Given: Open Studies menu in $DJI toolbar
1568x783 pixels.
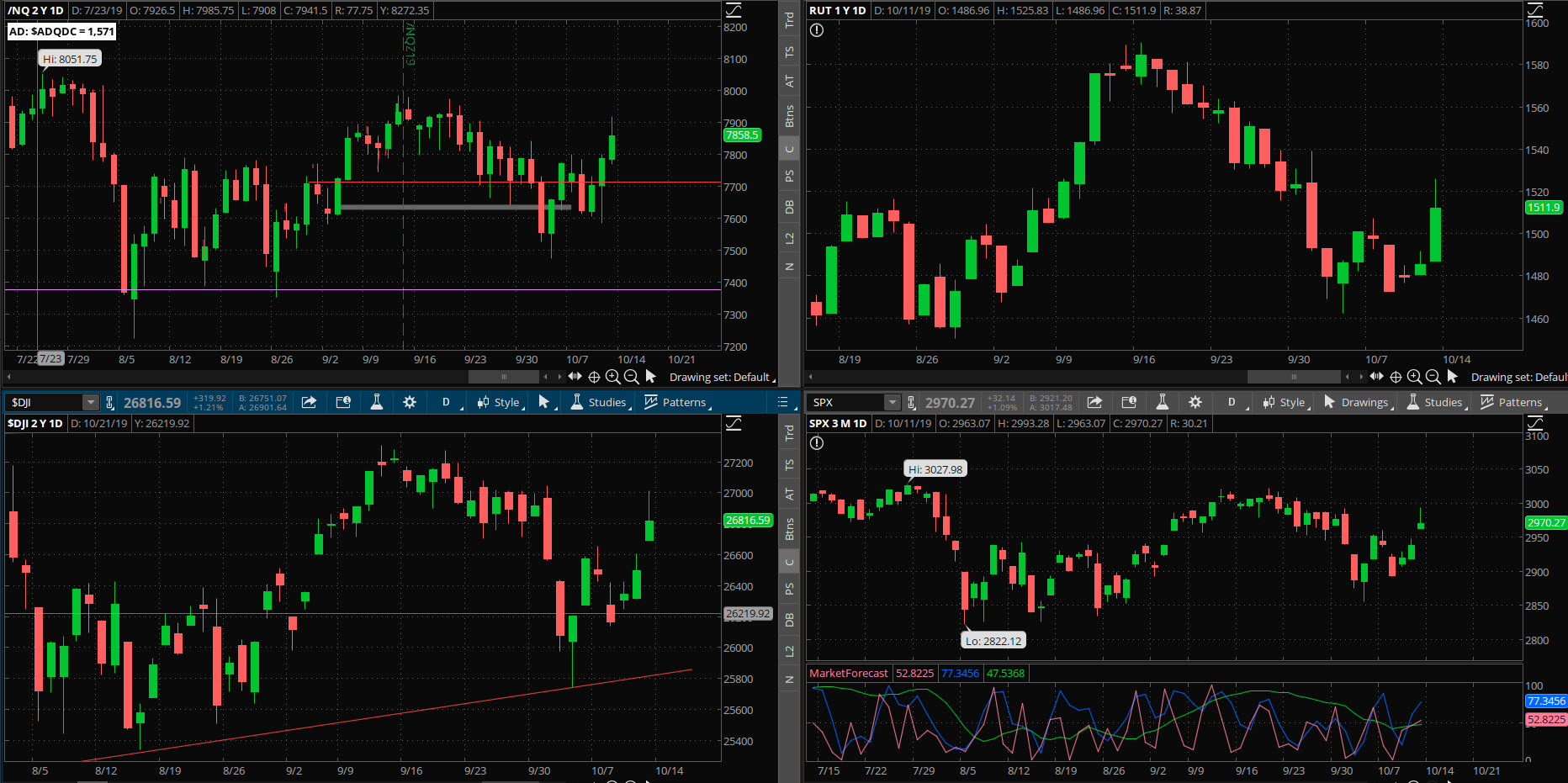Looking at the screenshot, I should [600, 402].
